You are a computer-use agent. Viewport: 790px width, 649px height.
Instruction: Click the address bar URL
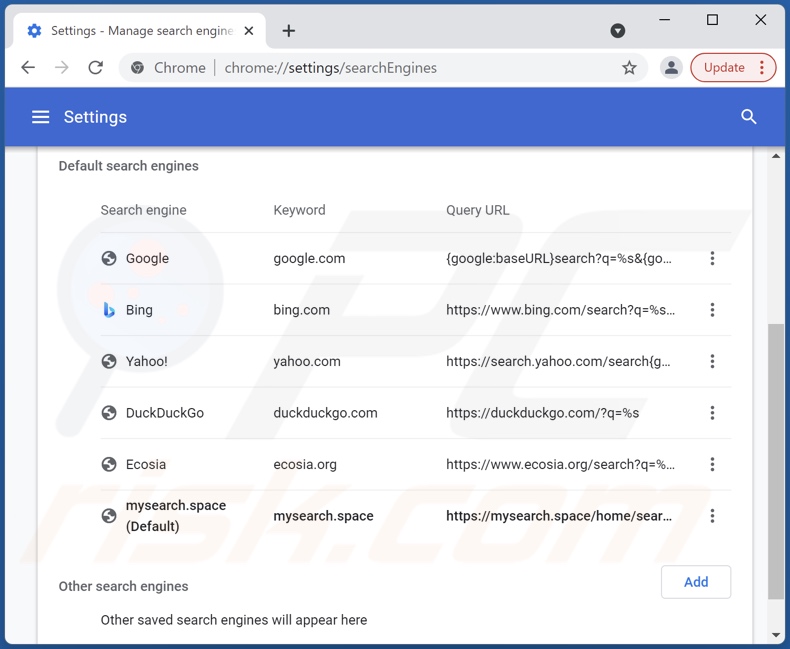point(331,68)
